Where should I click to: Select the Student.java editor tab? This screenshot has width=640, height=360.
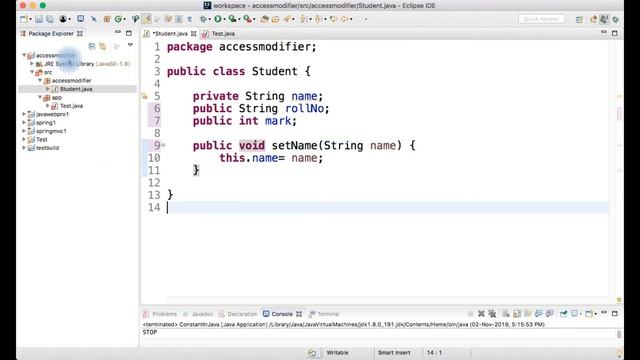[x=170, y=33]
